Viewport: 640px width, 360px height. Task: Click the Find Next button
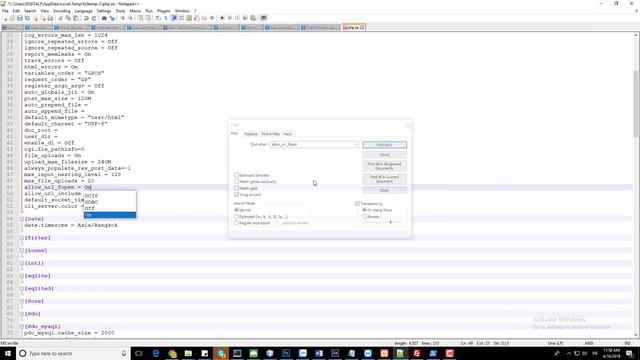[x=384, y=145]
